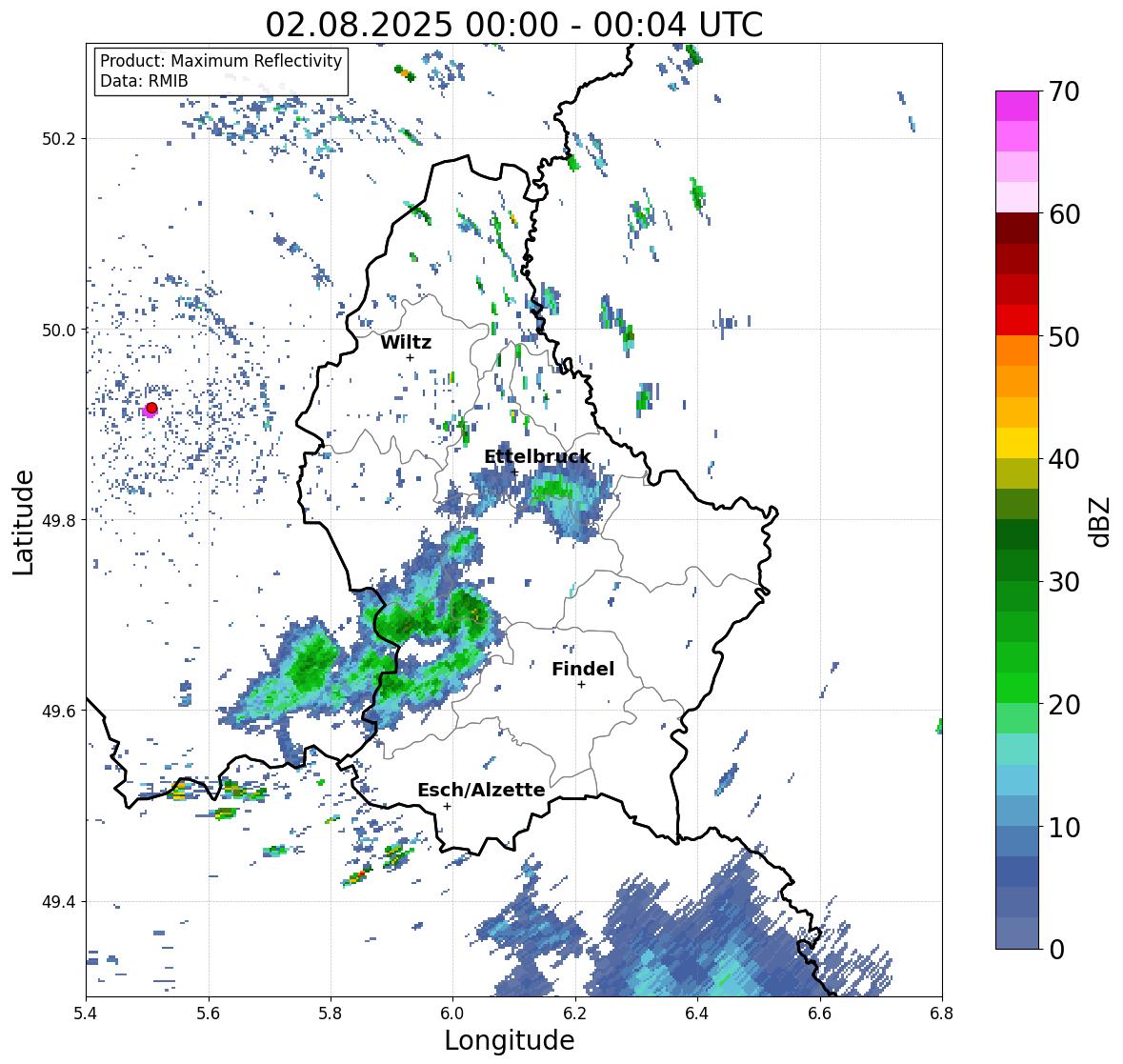
Task: Click the 49.4 latitude tick label
Action: (59, 901)
